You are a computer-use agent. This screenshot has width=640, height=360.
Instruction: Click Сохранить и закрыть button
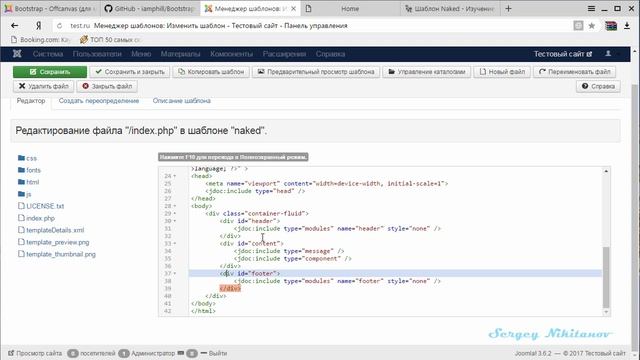tap(130, 72)
